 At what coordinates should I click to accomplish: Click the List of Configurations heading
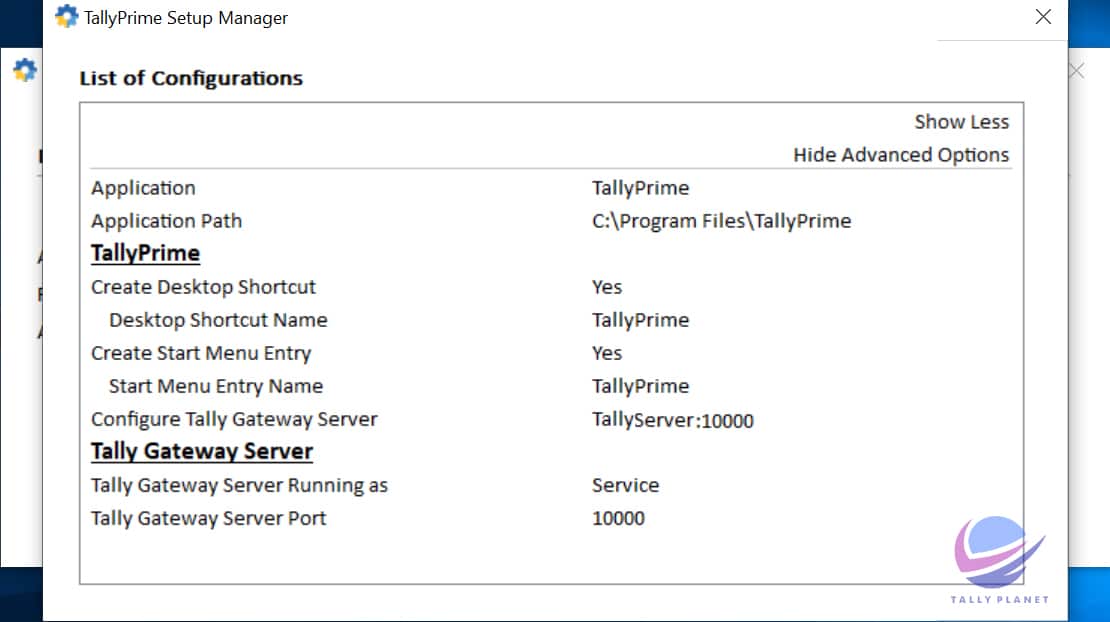[191, 78]
